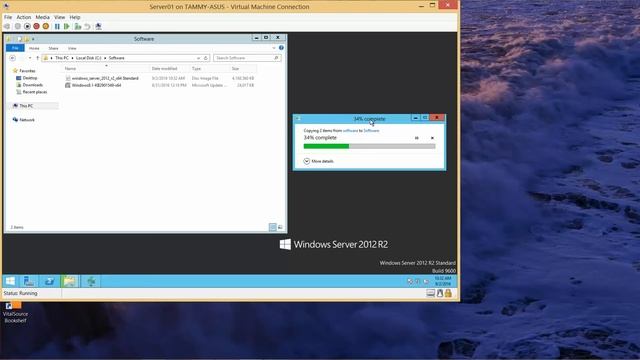Refresh the Software folder view
This screenshot has width=640, height=360.
[x=206, y=58]
